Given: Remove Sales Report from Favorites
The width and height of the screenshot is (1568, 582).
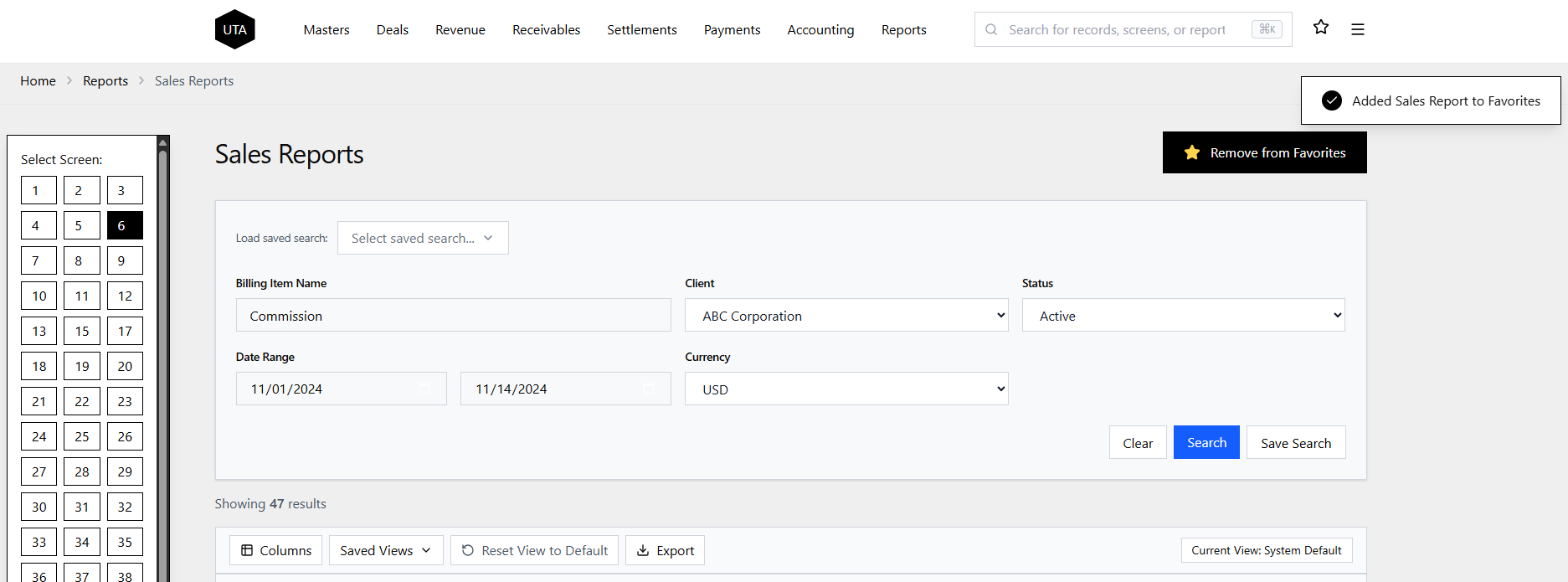Looking at the screenshot, I should point(1264,152).
